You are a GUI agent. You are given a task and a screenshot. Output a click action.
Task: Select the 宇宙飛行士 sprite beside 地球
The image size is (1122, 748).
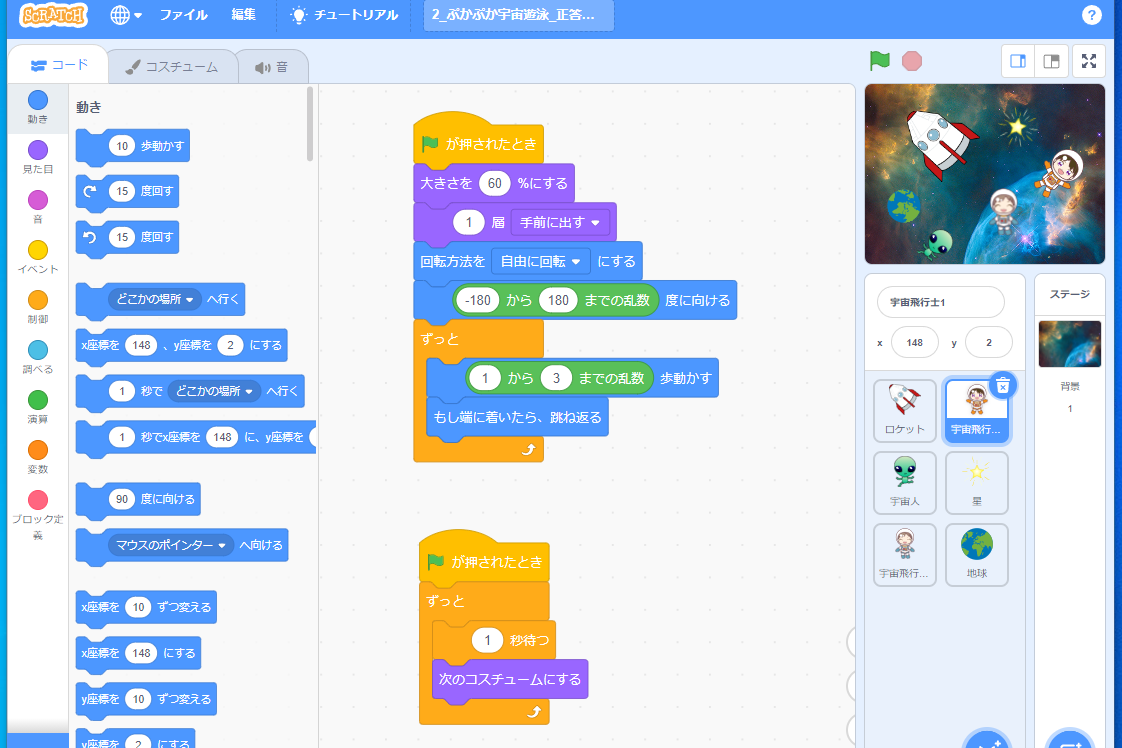904,555
